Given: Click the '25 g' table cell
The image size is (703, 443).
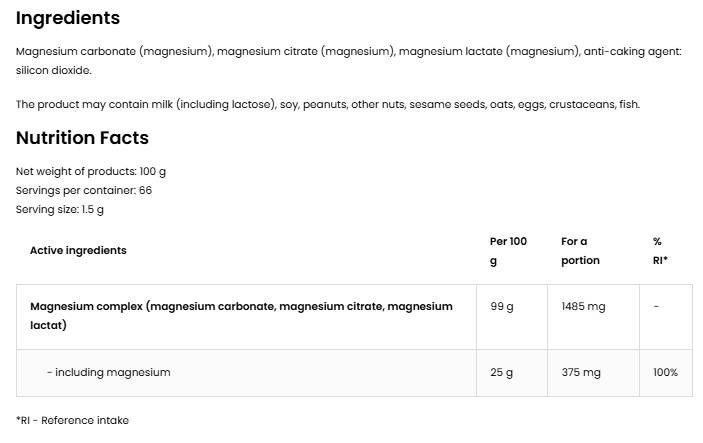Looking at the screenshot, I should coord(502,372).
